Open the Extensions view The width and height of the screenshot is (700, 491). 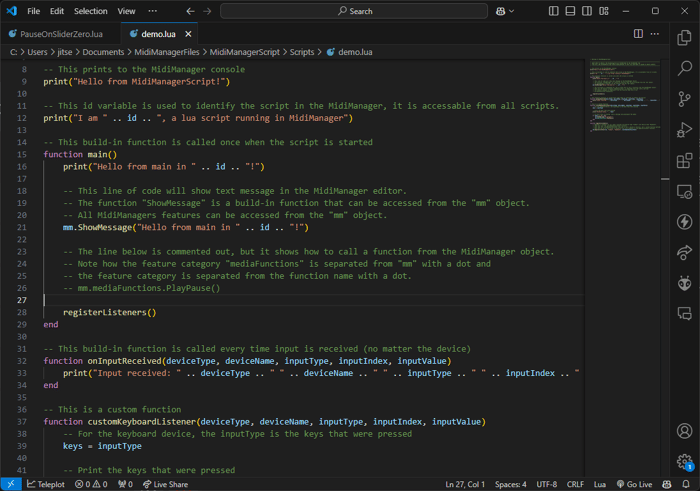click(684, 161)
